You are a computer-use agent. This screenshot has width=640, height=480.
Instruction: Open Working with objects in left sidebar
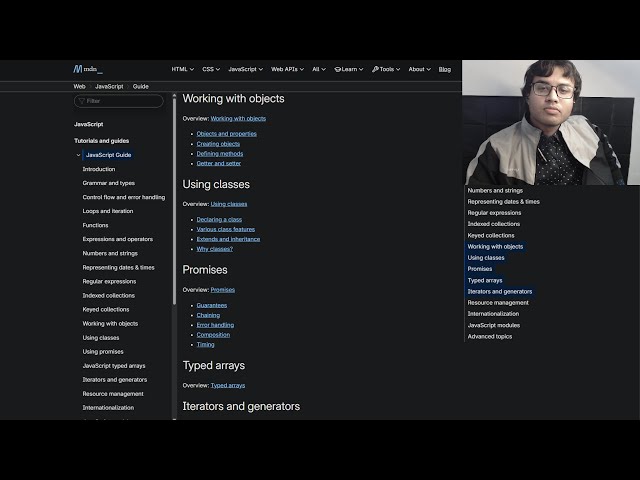[110, 324]
